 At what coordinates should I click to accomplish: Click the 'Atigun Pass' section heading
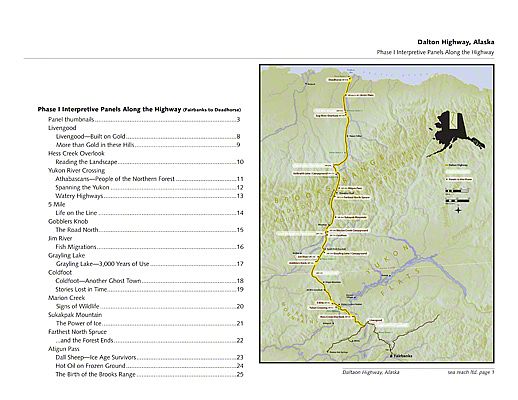(x=64, y=349)
